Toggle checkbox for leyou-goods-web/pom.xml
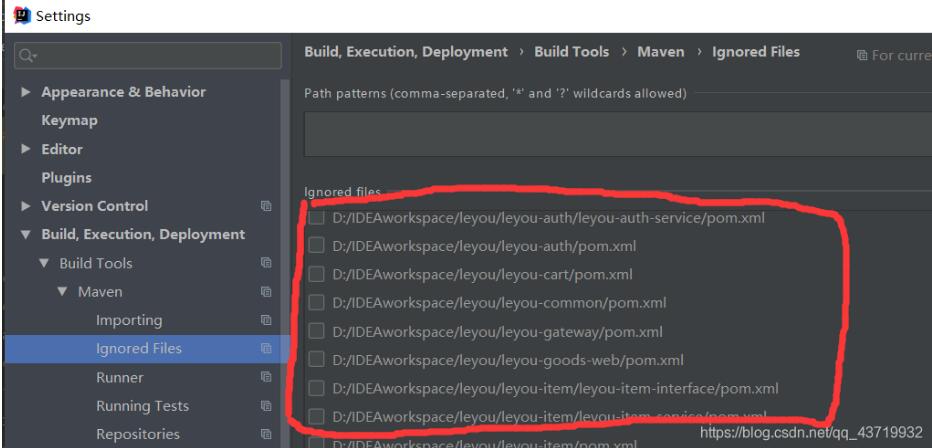 pos(316,359)
